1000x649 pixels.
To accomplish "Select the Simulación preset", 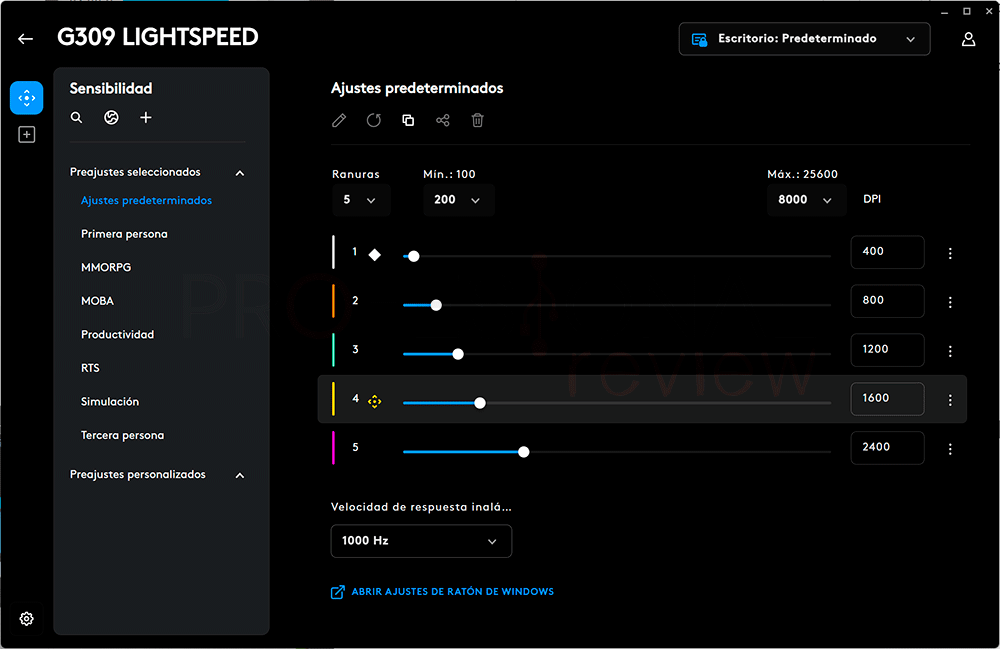I will point(110,402).
